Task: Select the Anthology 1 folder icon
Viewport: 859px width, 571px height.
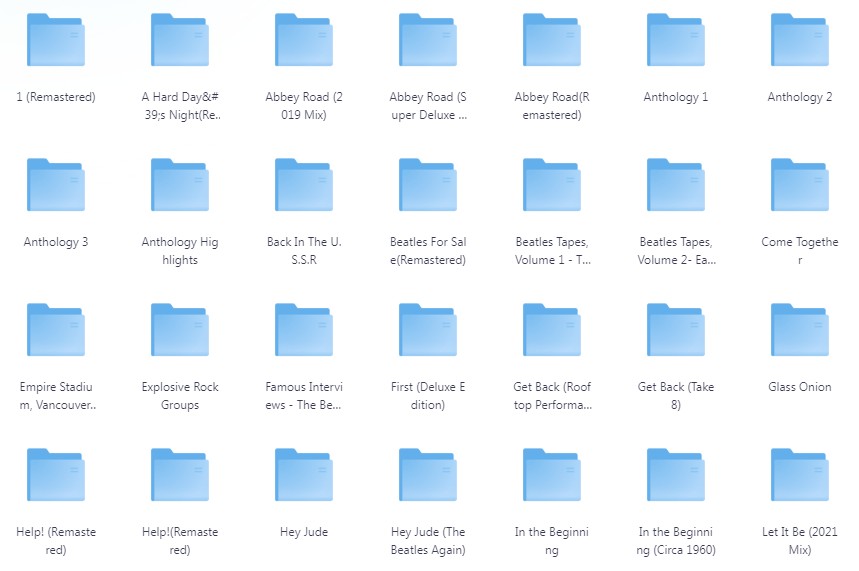Action: (676, 41)
